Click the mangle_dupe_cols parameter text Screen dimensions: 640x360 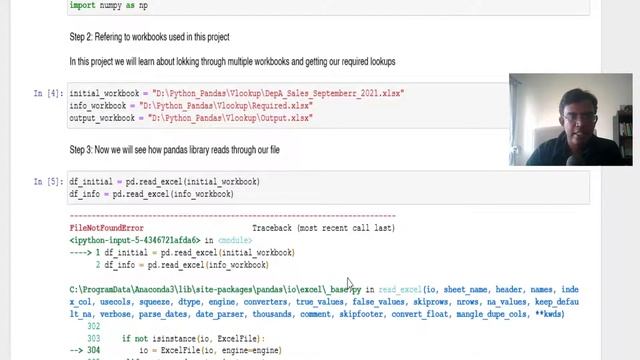[491, 314]
